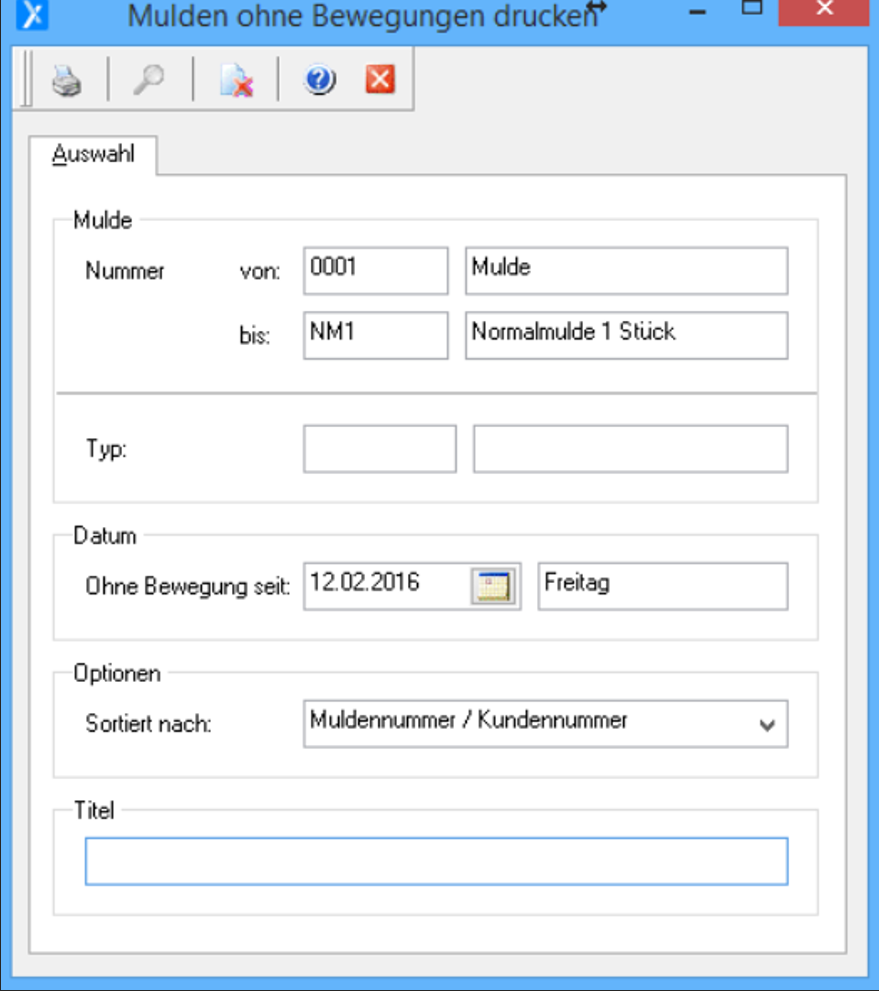Click the date field showing 12.02.2016

(386, 586)
